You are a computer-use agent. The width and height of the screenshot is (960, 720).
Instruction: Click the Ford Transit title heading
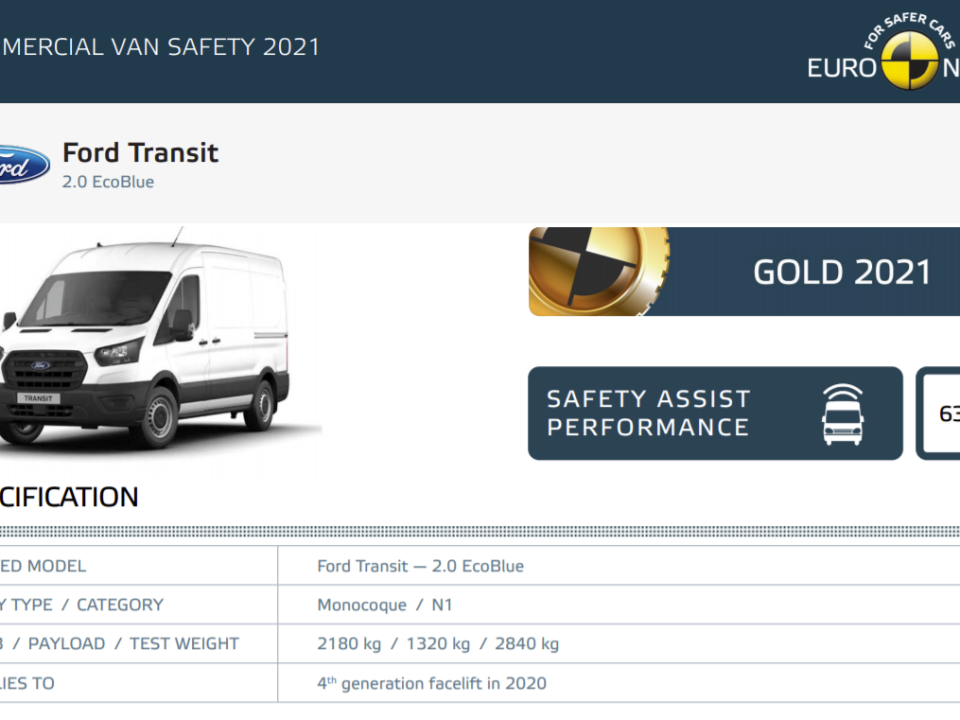(x=140, y=152)
